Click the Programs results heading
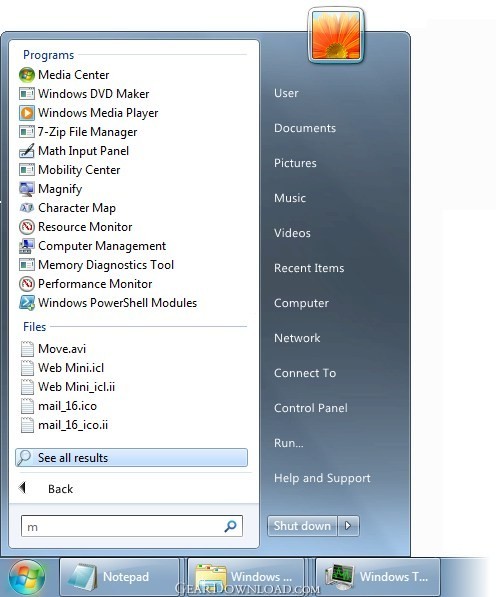 (48, 55)
